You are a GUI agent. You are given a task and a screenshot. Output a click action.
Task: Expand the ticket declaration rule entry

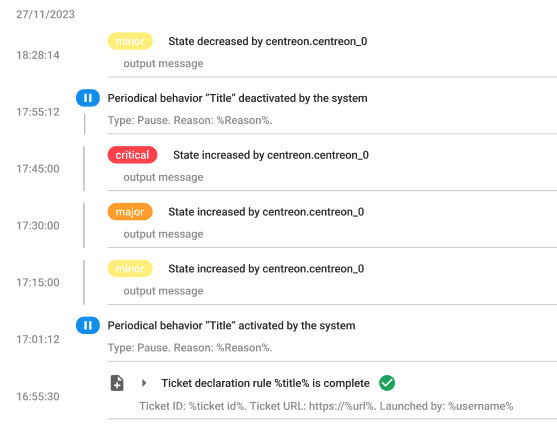144,383
